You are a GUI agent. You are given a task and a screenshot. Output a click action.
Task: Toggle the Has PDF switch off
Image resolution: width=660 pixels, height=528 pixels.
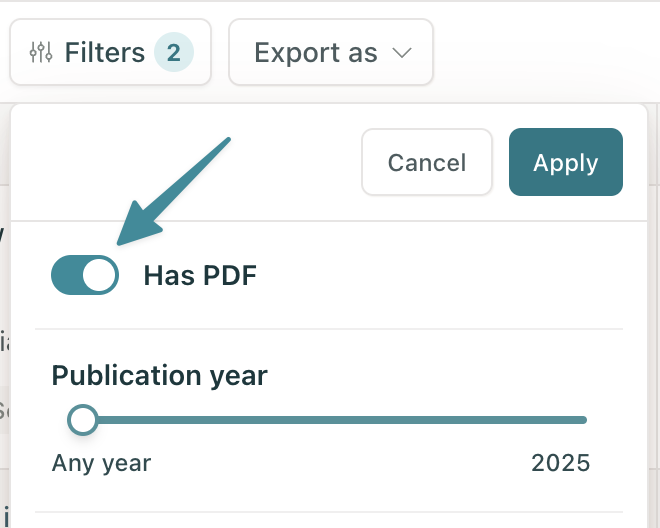85,275
